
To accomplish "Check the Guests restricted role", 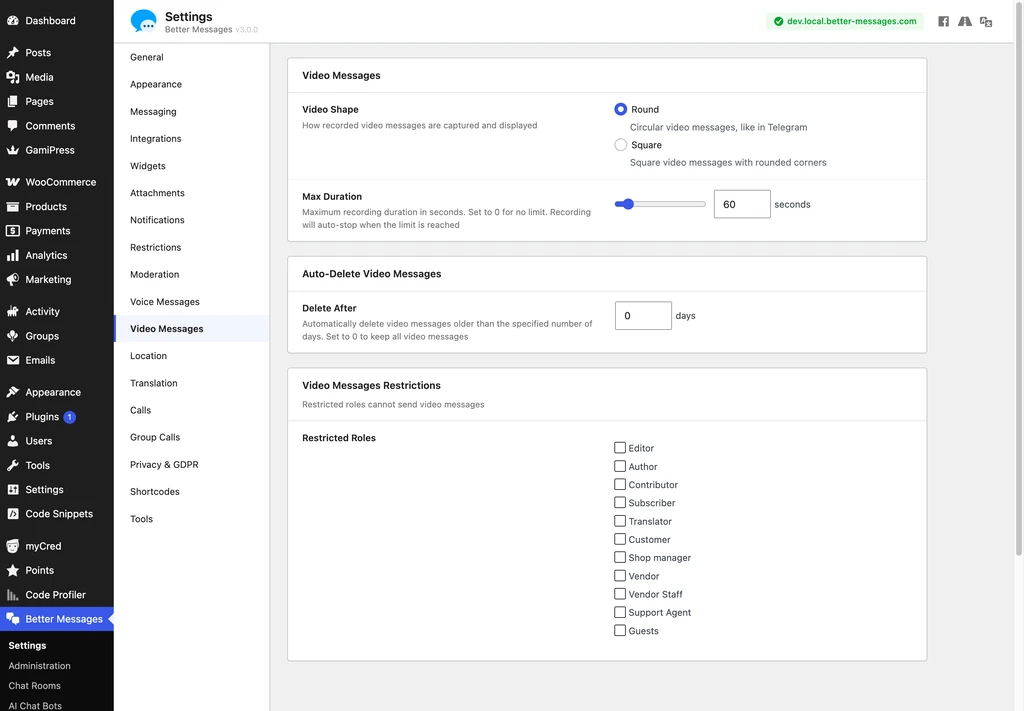I will [620, 630].
